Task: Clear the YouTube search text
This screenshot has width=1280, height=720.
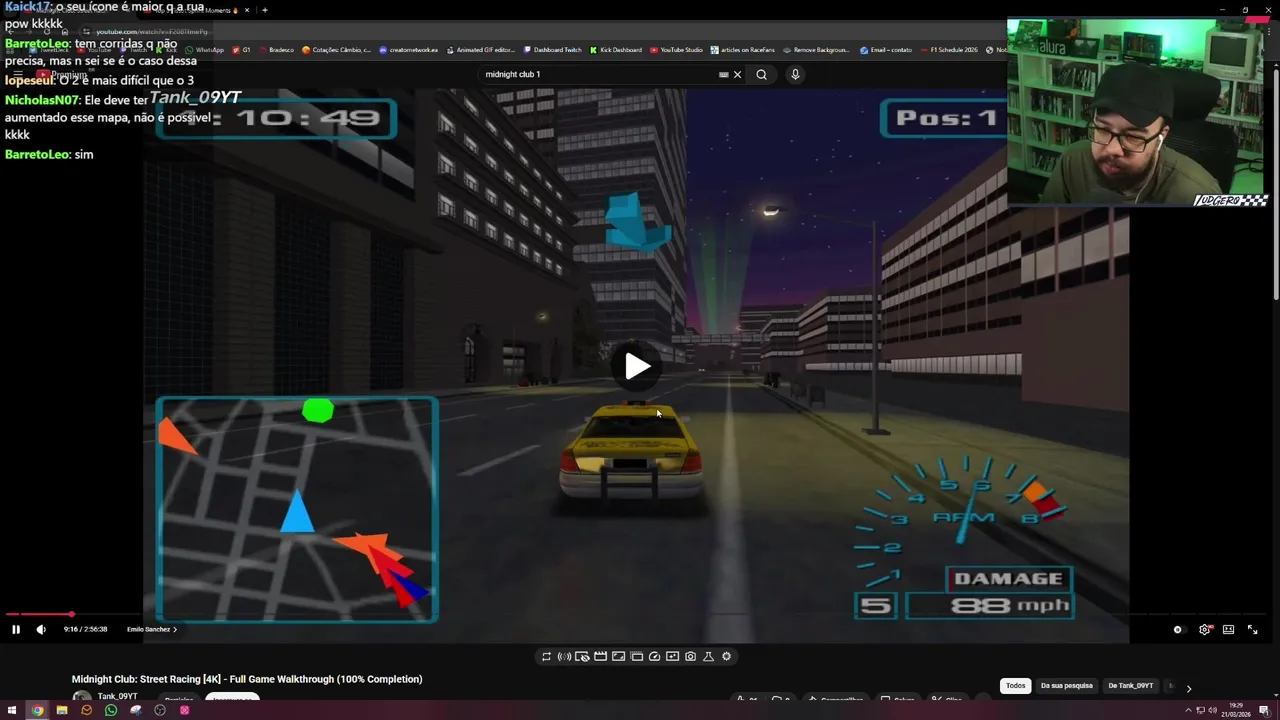Action: 738,74
